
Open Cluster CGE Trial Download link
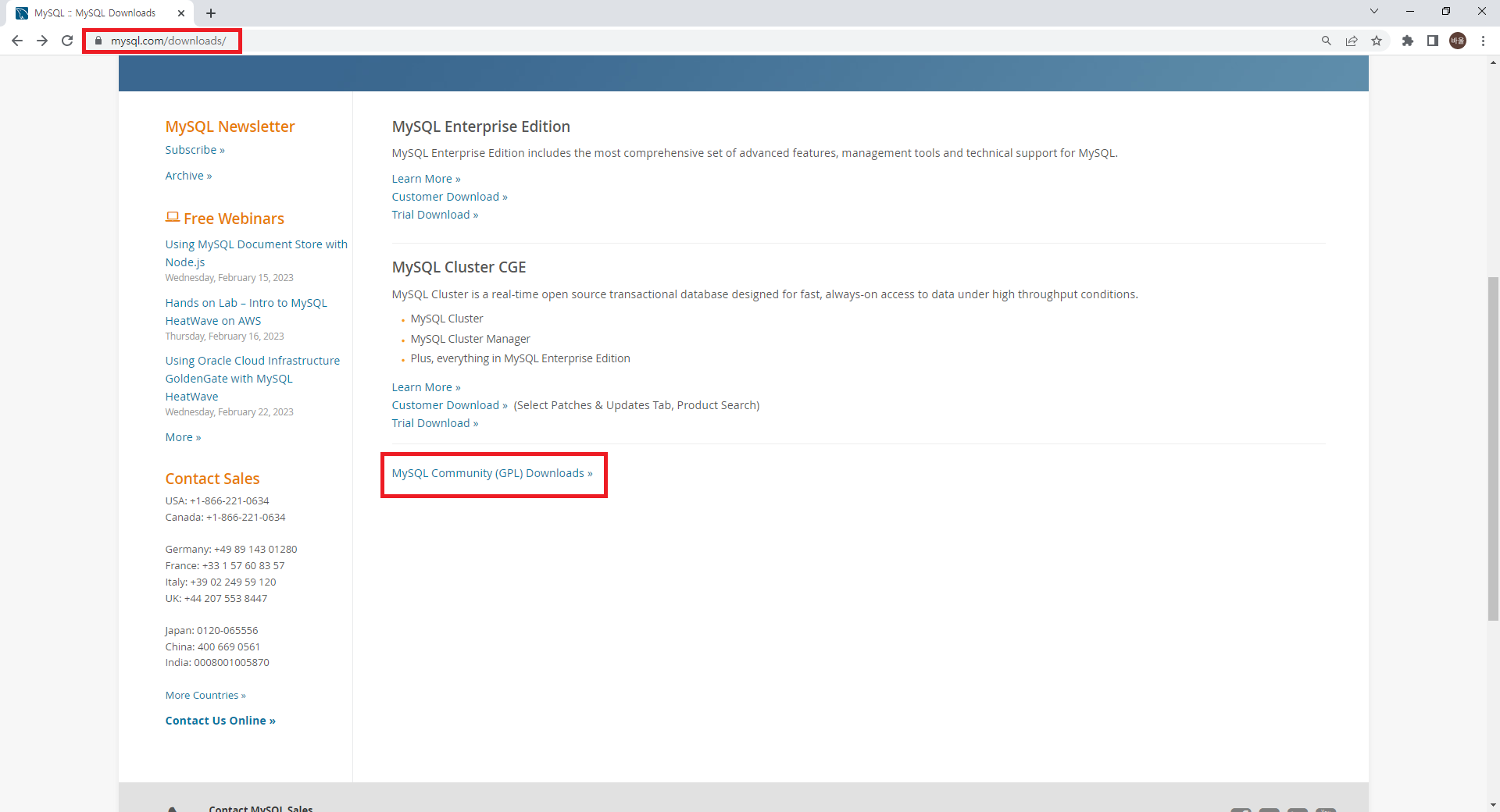click(x=435, y=423)
